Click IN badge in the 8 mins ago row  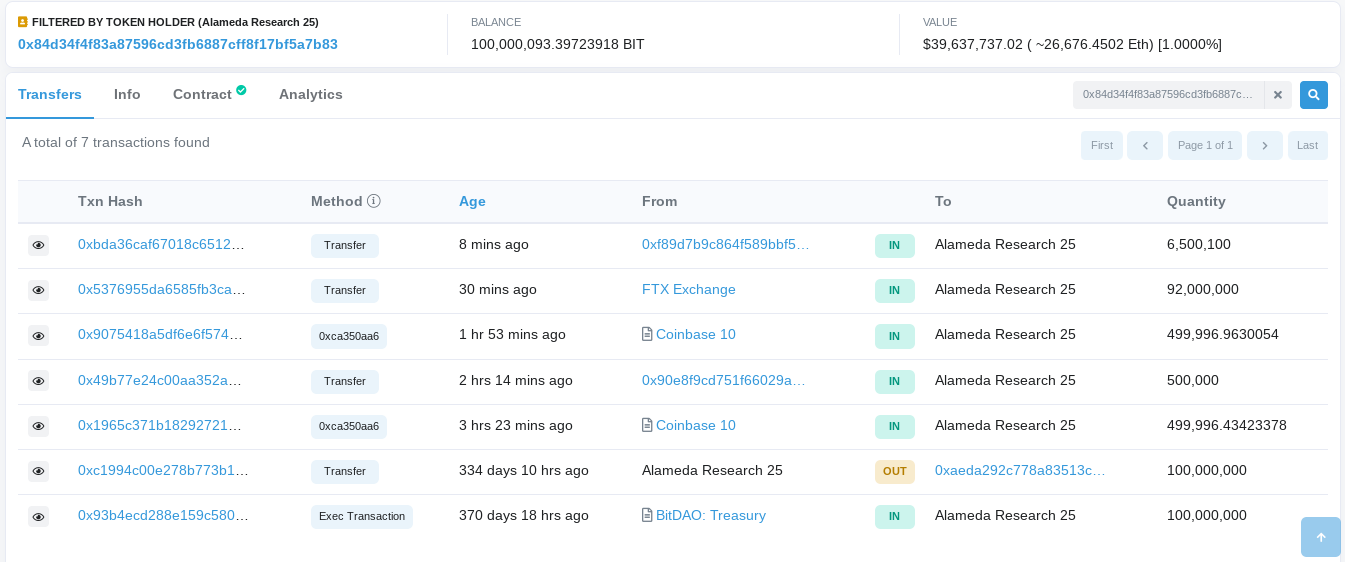[x=895, y=245]
